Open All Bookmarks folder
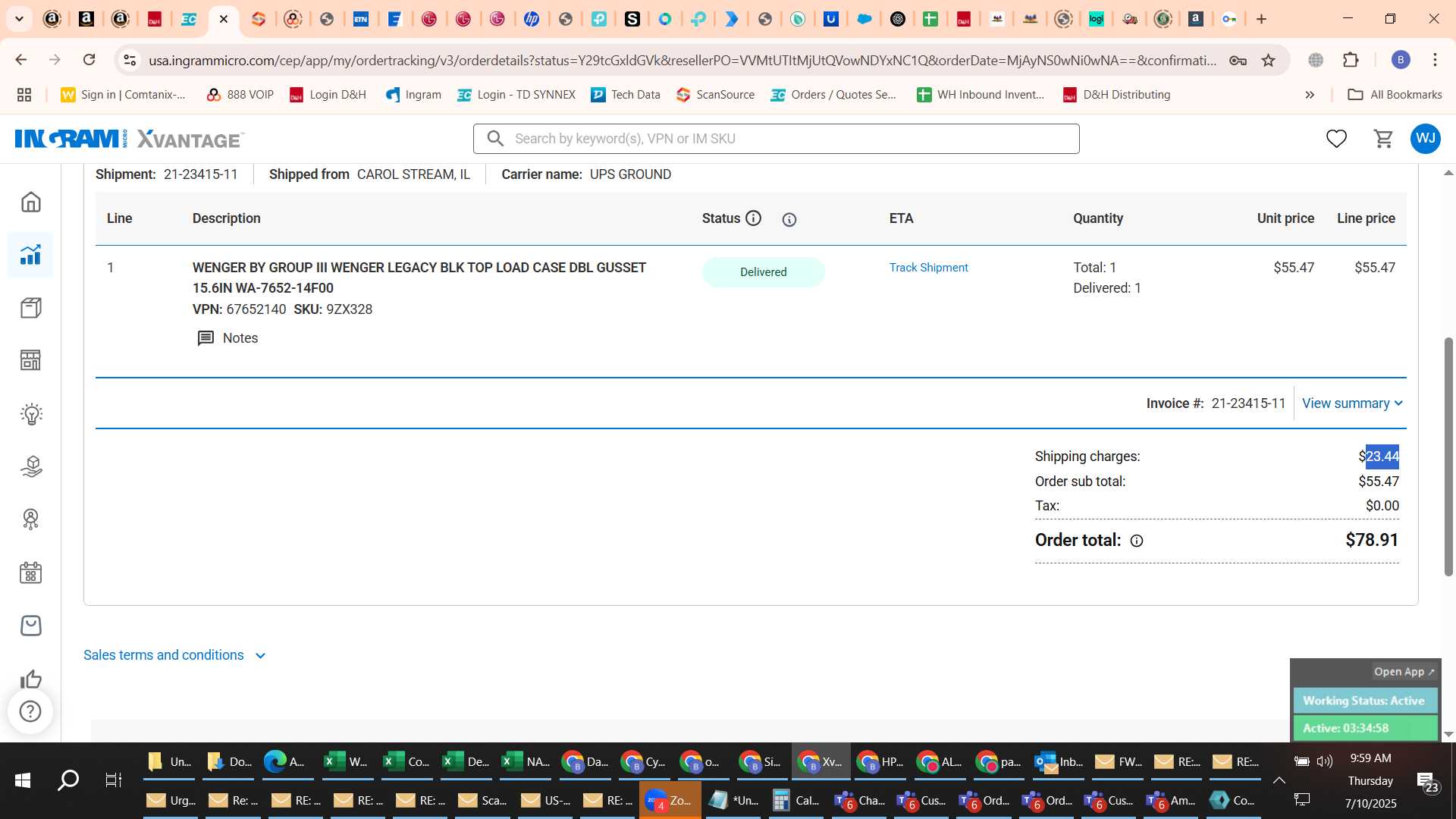Viewport: 1456px width, 819px height. pos(1395,95)
